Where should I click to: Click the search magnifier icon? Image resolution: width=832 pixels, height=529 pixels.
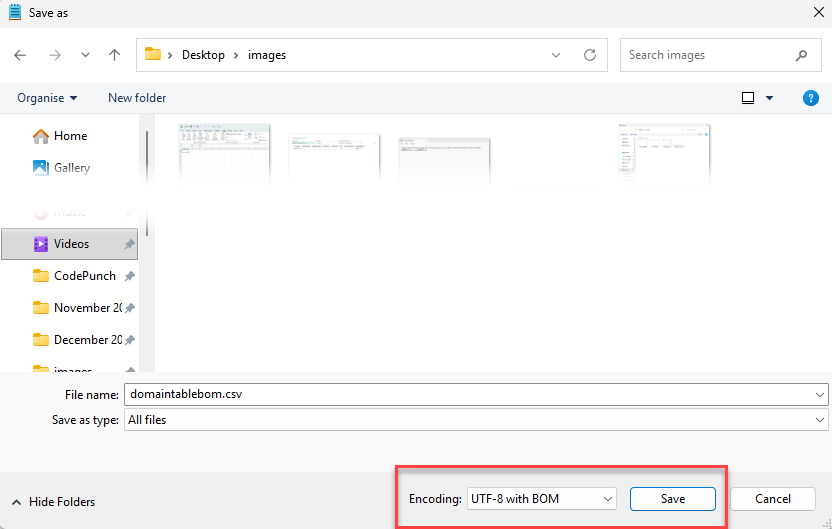click(x=801, y=55)
